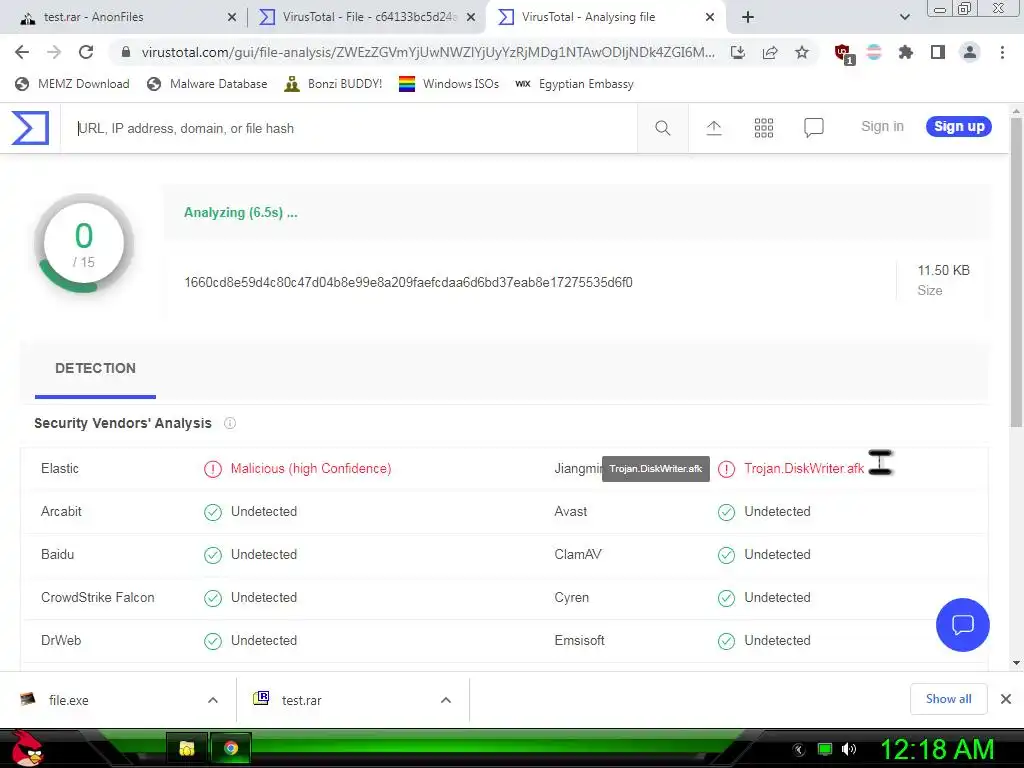Viewport: 1024px width, 768px height.
Task: Click the malicious alert icon for Elastic
Action: [x=213, y=469]
